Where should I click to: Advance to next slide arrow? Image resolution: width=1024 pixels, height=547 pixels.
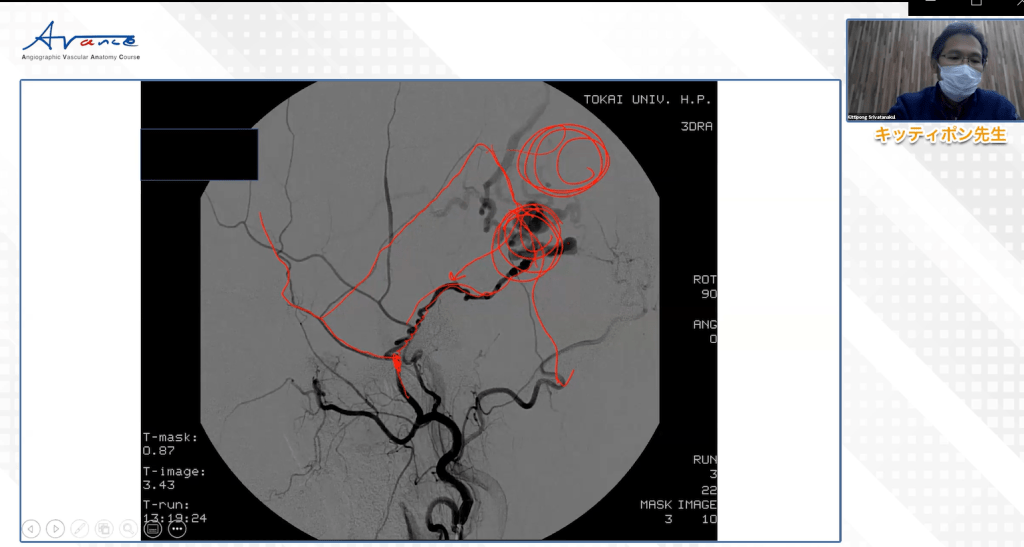[55, 528]
